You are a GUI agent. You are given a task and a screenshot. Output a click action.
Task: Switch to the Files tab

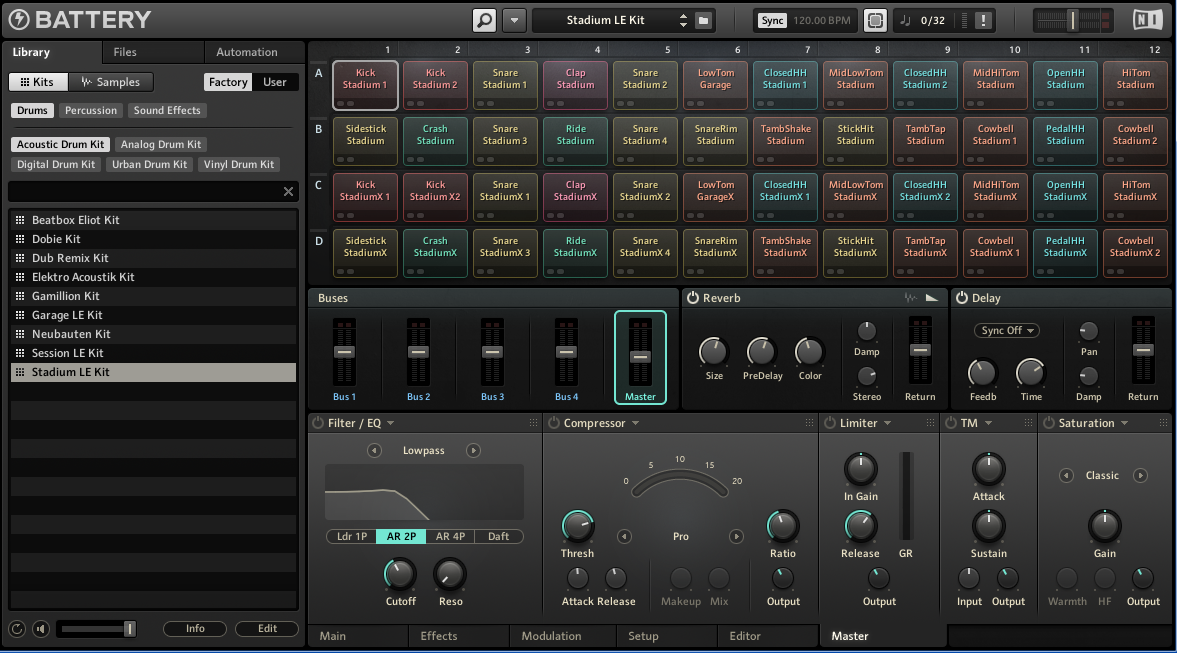(153, 52)
